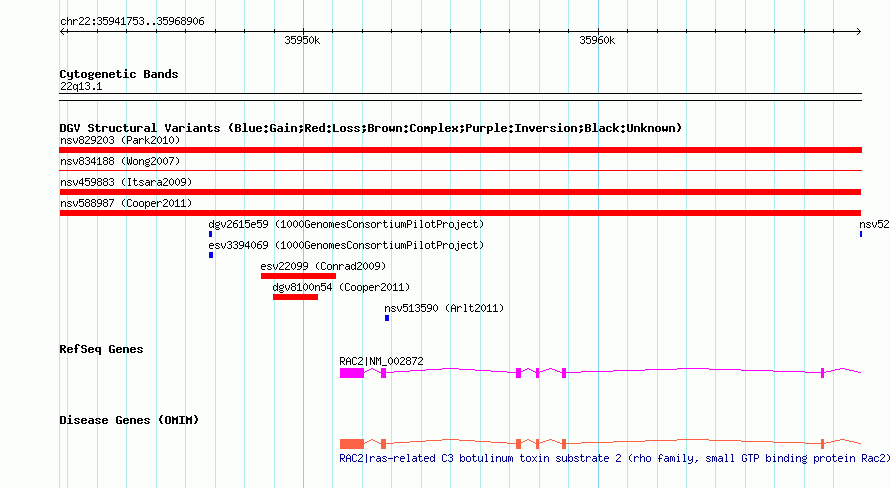Image resolution: width=890 pixels, height=488 pixels.
Task: Click the nsv588987 (Cooper2011) label
Action: (x=126, y=203)
